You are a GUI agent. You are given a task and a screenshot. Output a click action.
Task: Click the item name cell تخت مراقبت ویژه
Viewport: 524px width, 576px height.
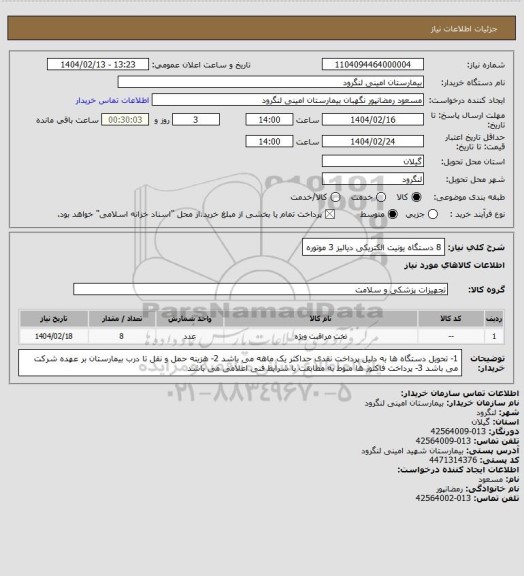point(320,336)
